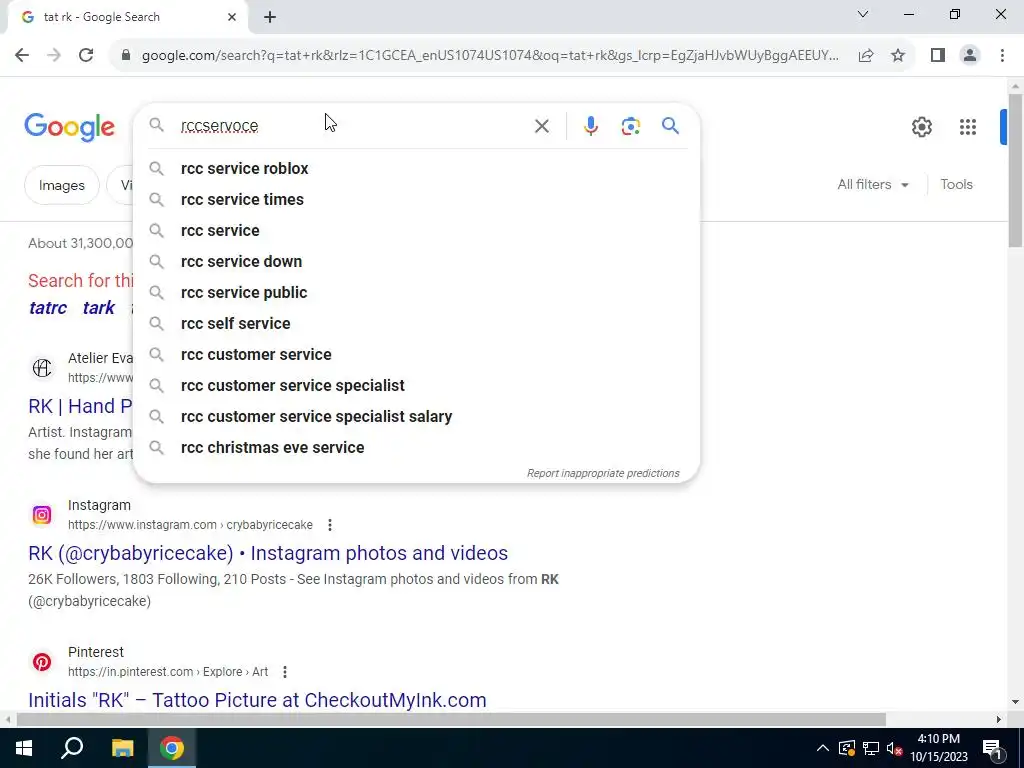Choose the plain 'rcc service' suggestion
Screen dimensions: 1024x768
(416, 231)
